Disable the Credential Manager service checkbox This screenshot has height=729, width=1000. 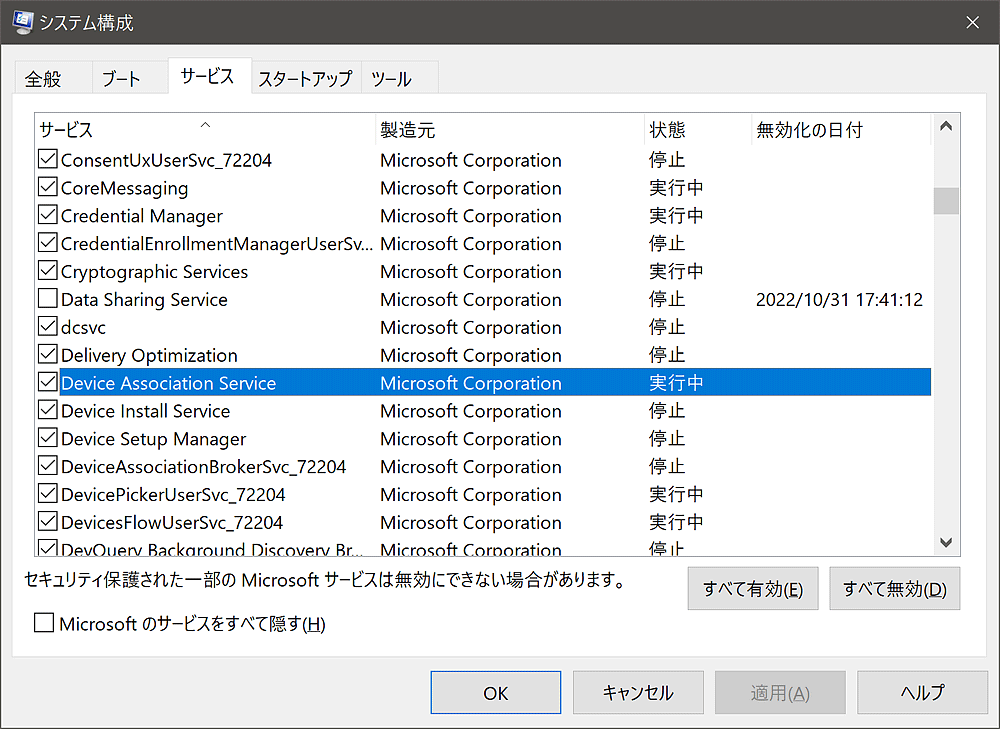coord(47,216)
